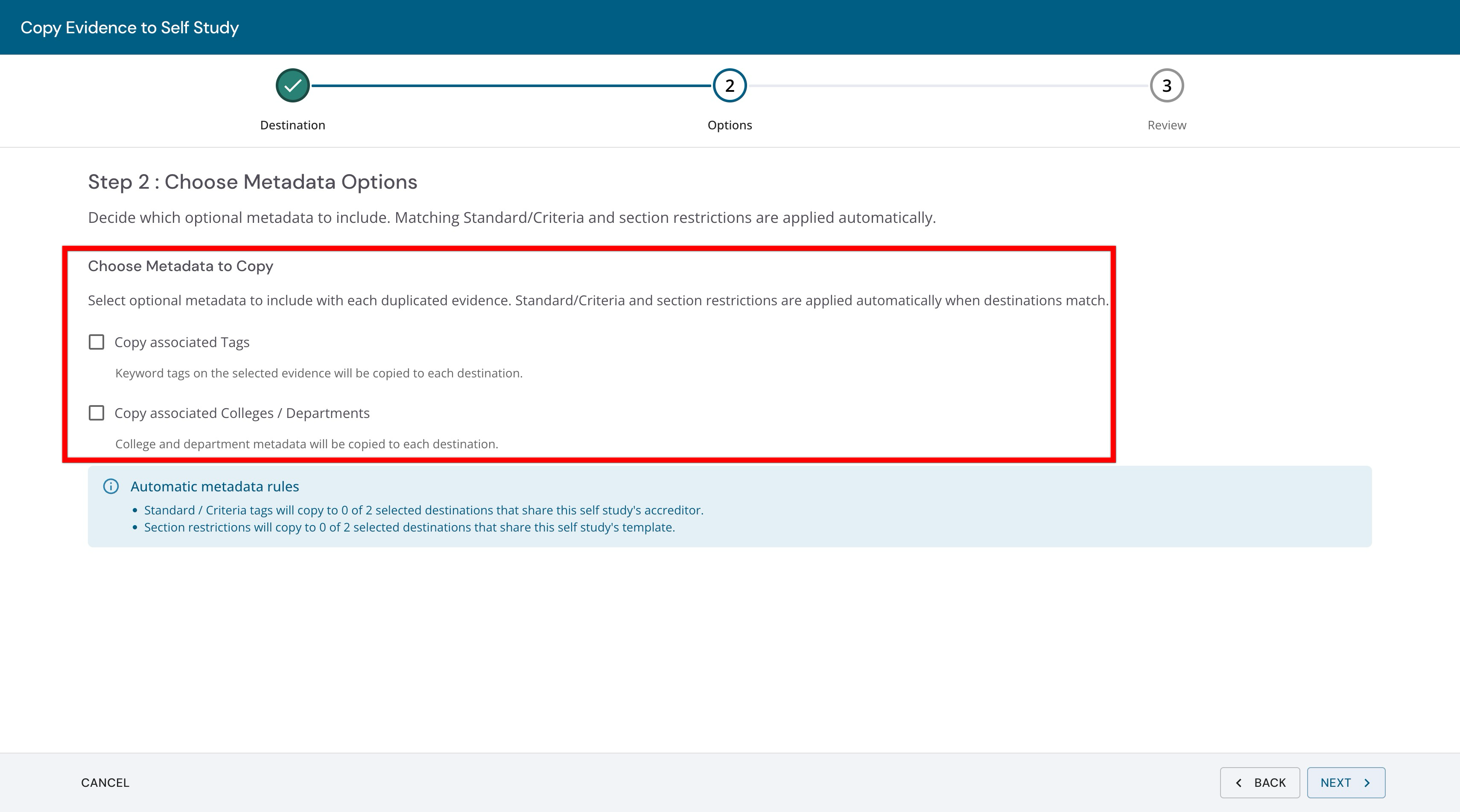Click 'Copy Evidence to Self Study' title

pyautogui.click(x=130, y=28)
